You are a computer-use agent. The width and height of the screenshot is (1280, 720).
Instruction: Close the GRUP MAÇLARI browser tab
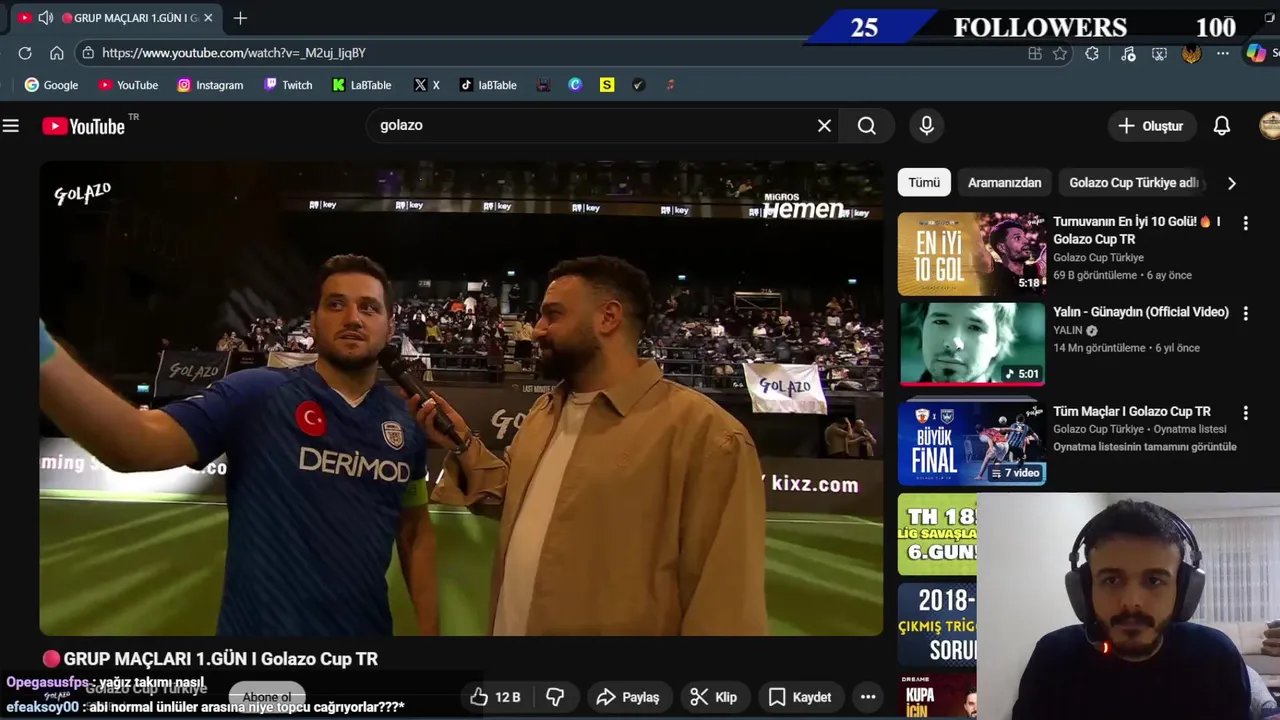click(x=208, y=18)
